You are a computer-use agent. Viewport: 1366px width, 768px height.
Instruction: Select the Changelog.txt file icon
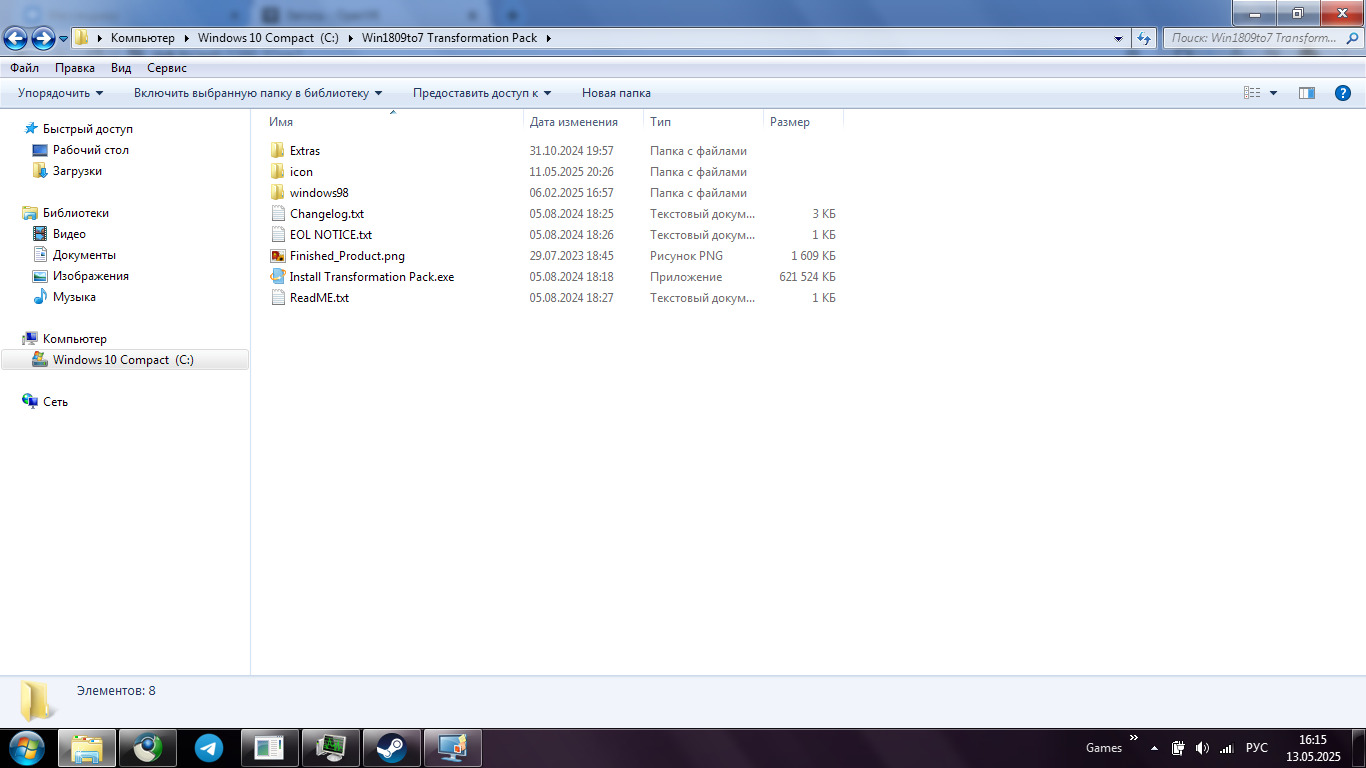click(x=278, y=214)
